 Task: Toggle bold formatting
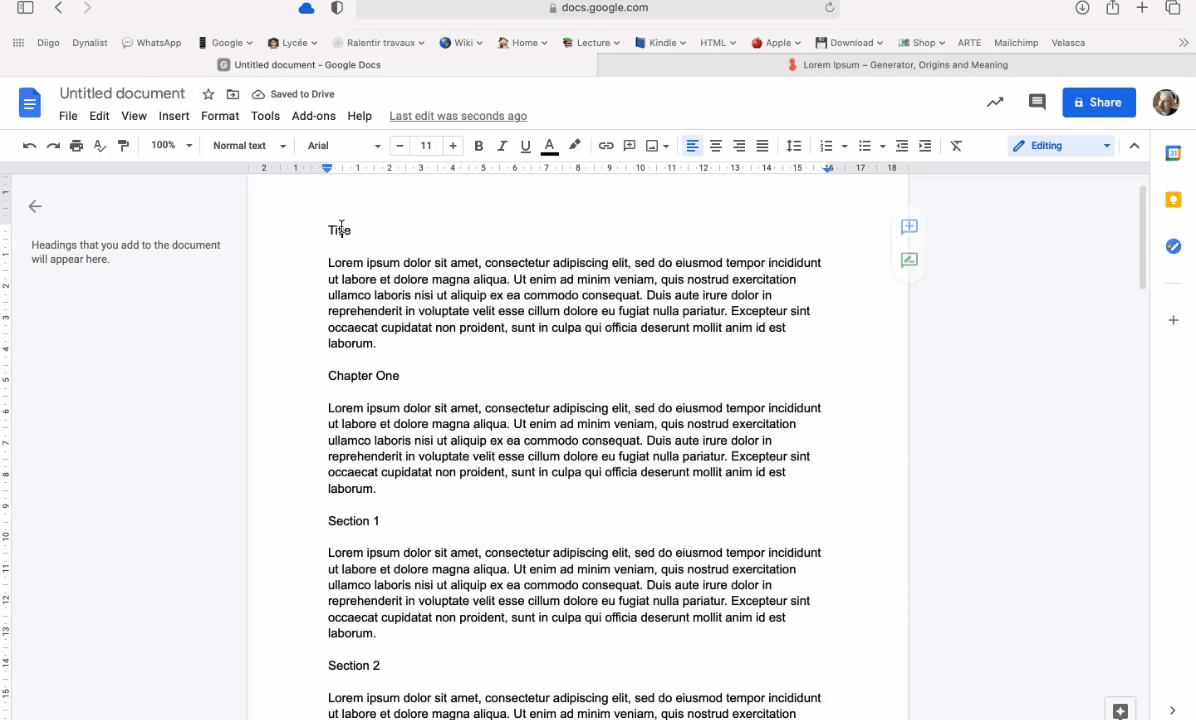478,146
